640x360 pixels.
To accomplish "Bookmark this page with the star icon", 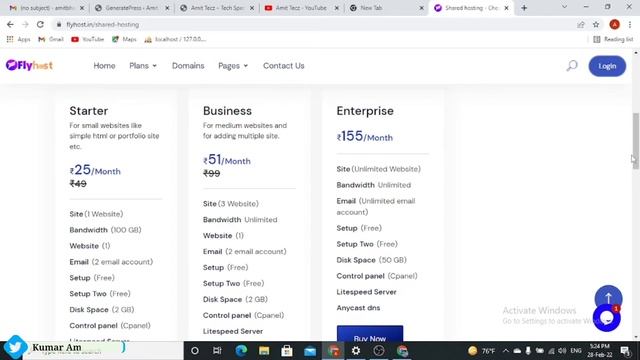I will click(x=596, y=24).
